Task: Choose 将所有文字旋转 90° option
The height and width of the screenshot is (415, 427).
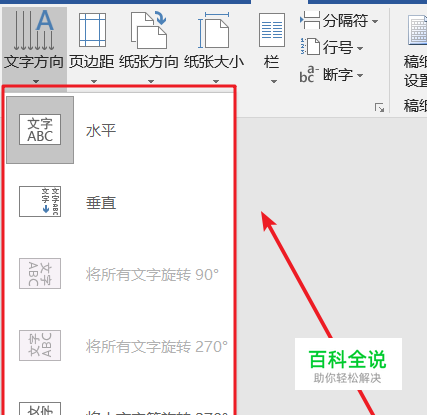Action: pyautogui.click(x=152, y=275)
